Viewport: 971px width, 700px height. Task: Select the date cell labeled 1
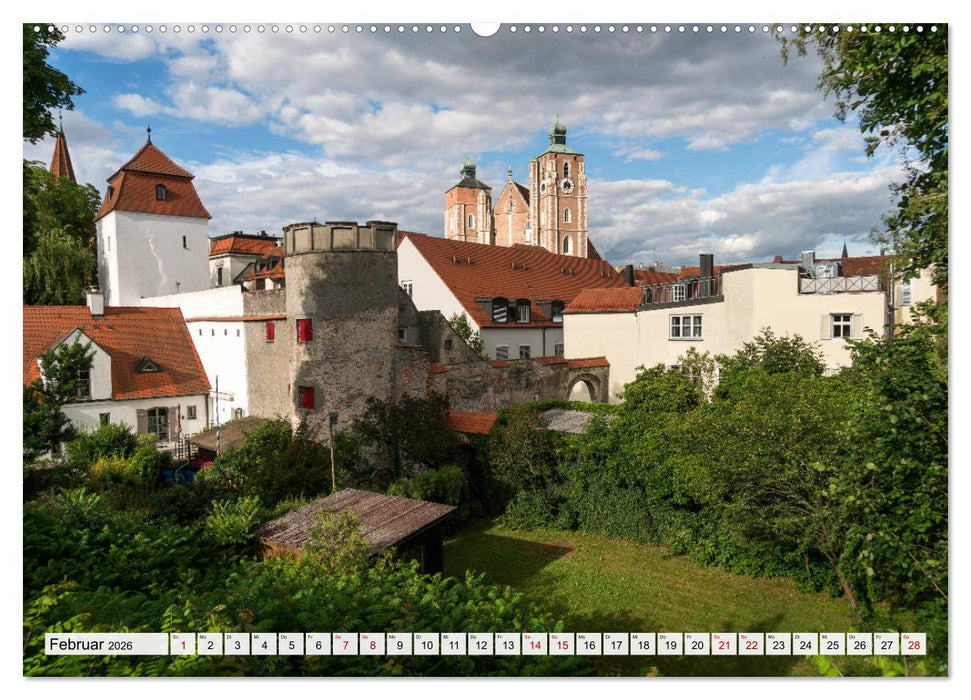point(182,646)
